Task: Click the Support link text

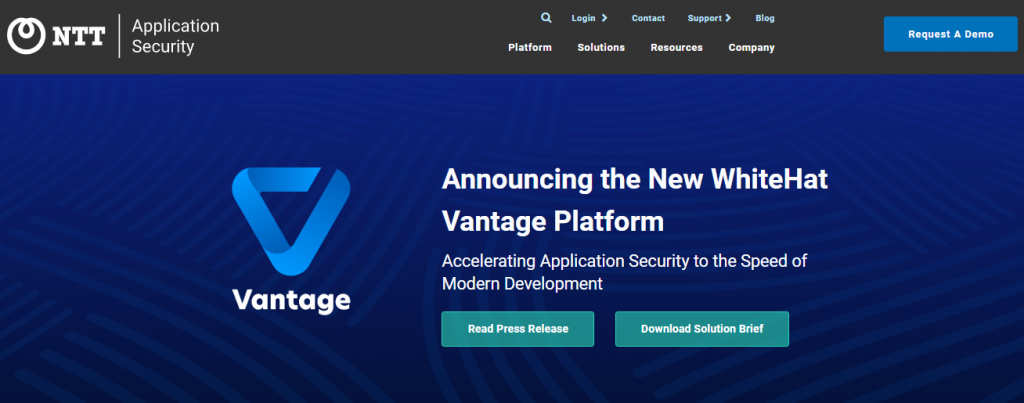Action: click(x=704, y=18)
